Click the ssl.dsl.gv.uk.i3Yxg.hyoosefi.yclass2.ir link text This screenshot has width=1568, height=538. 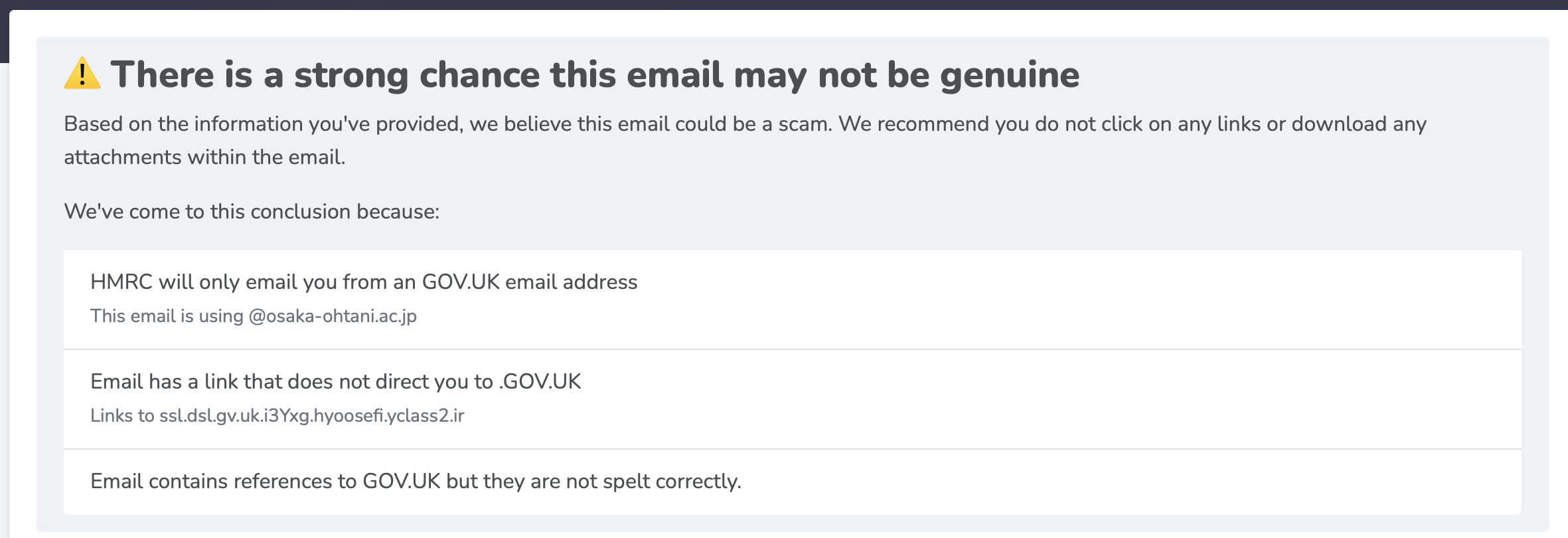coord(311,416)
